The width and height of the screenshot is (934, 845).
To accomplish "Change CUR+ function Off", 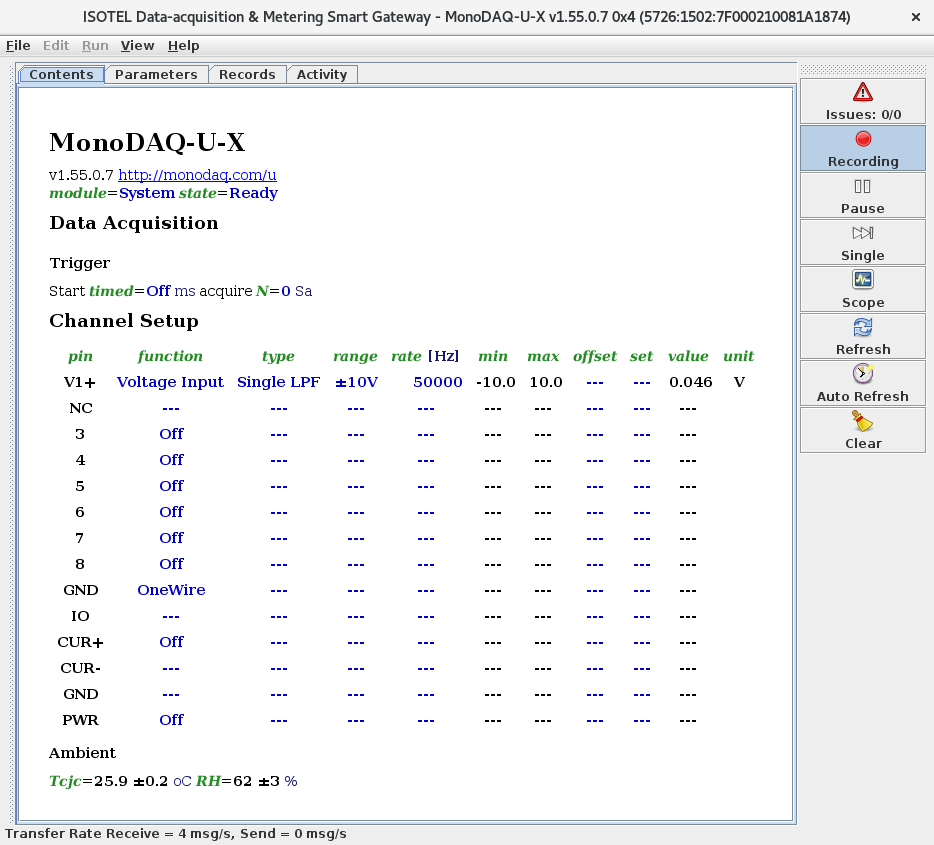I will click(172, 642).
